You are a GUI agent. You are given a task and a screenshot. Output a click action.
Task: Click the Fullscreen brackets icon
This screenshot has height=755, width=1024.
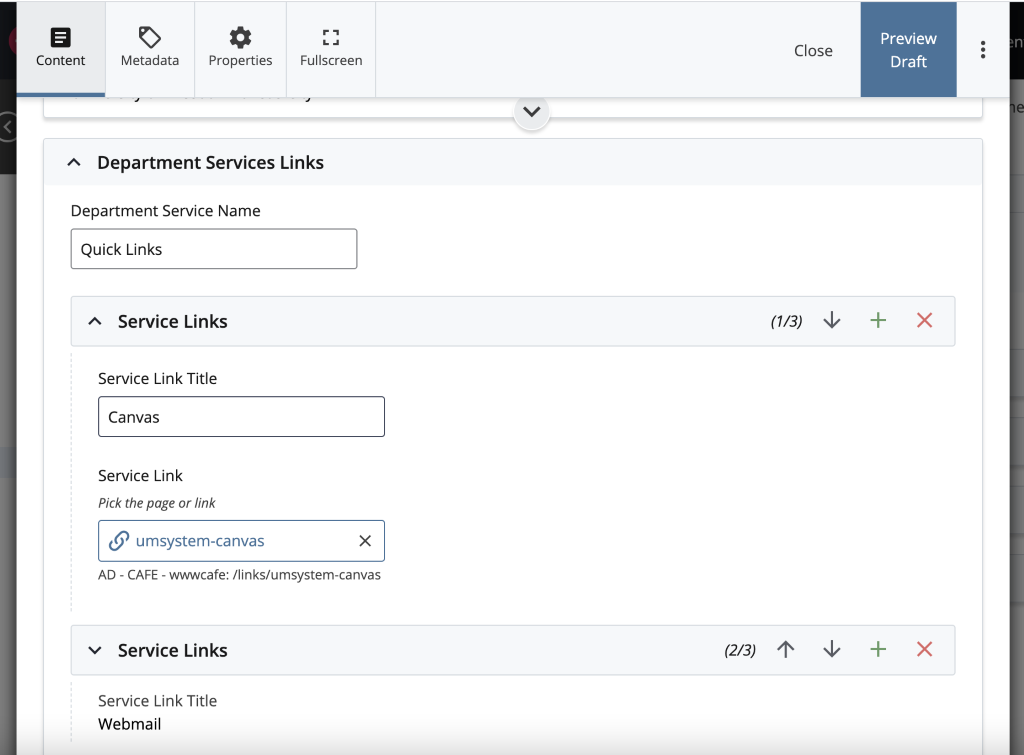tap(331, 38)
